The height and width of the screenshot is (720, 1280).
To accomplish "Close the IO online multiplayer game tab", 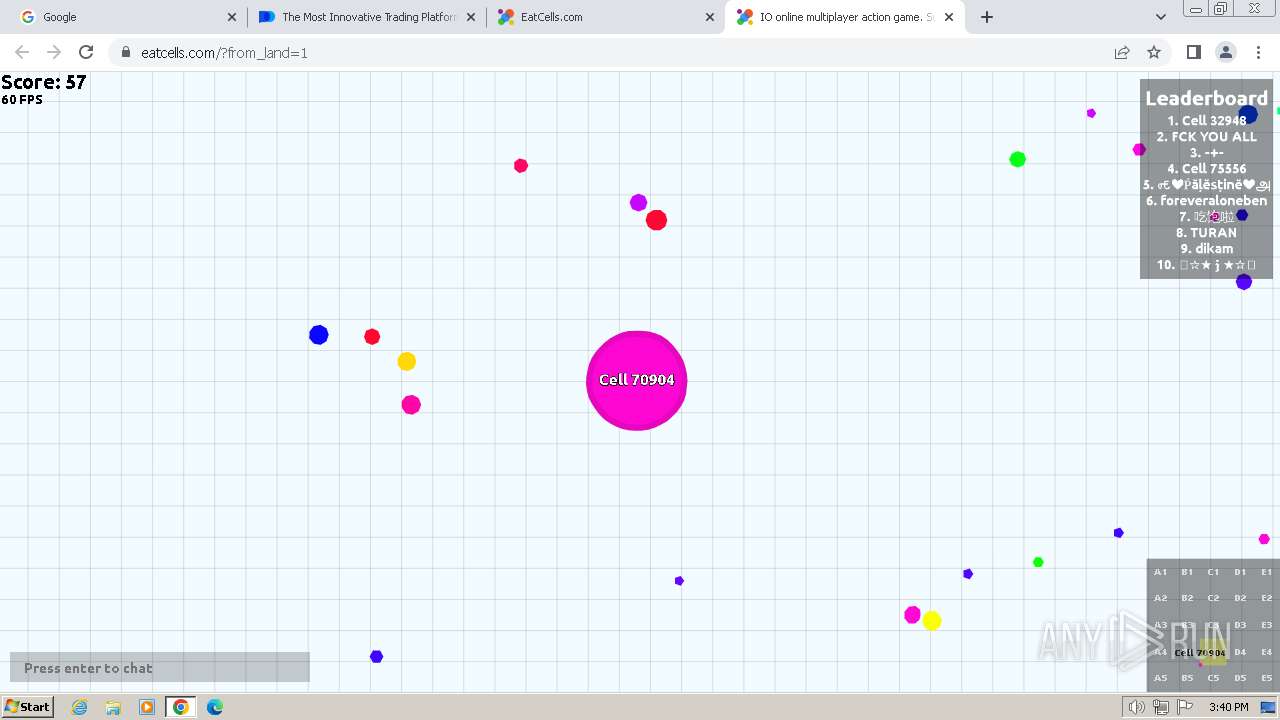I will 949,17.
